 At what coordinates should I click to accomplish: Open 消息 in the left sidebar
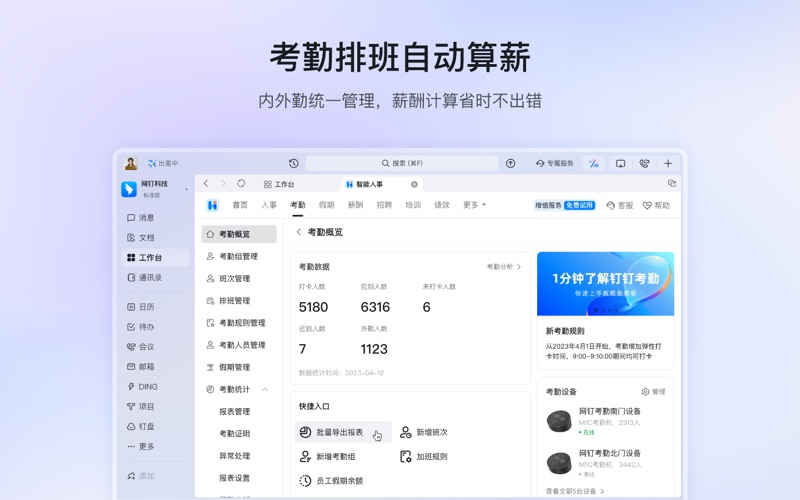coord(155,217)
